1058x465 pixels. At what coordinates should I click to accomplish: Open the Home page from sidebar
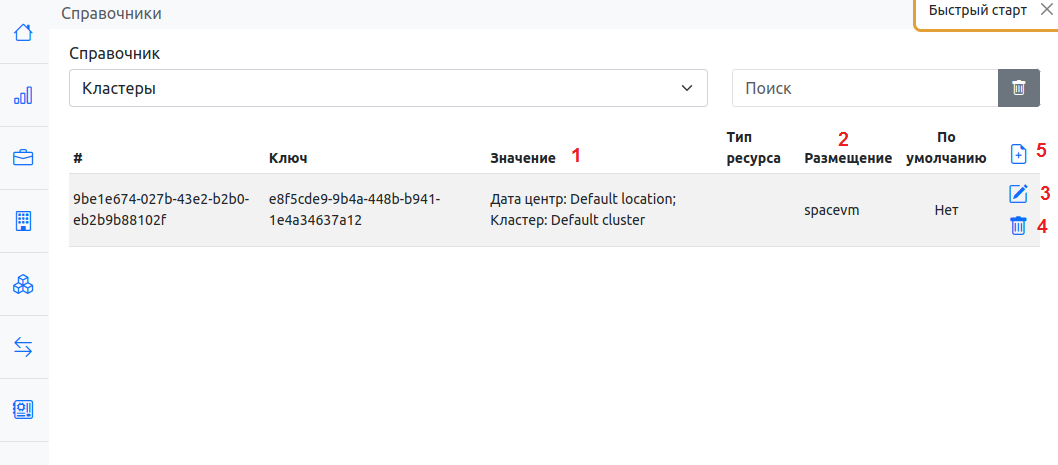pyautogui.click(x=23, y=32)
